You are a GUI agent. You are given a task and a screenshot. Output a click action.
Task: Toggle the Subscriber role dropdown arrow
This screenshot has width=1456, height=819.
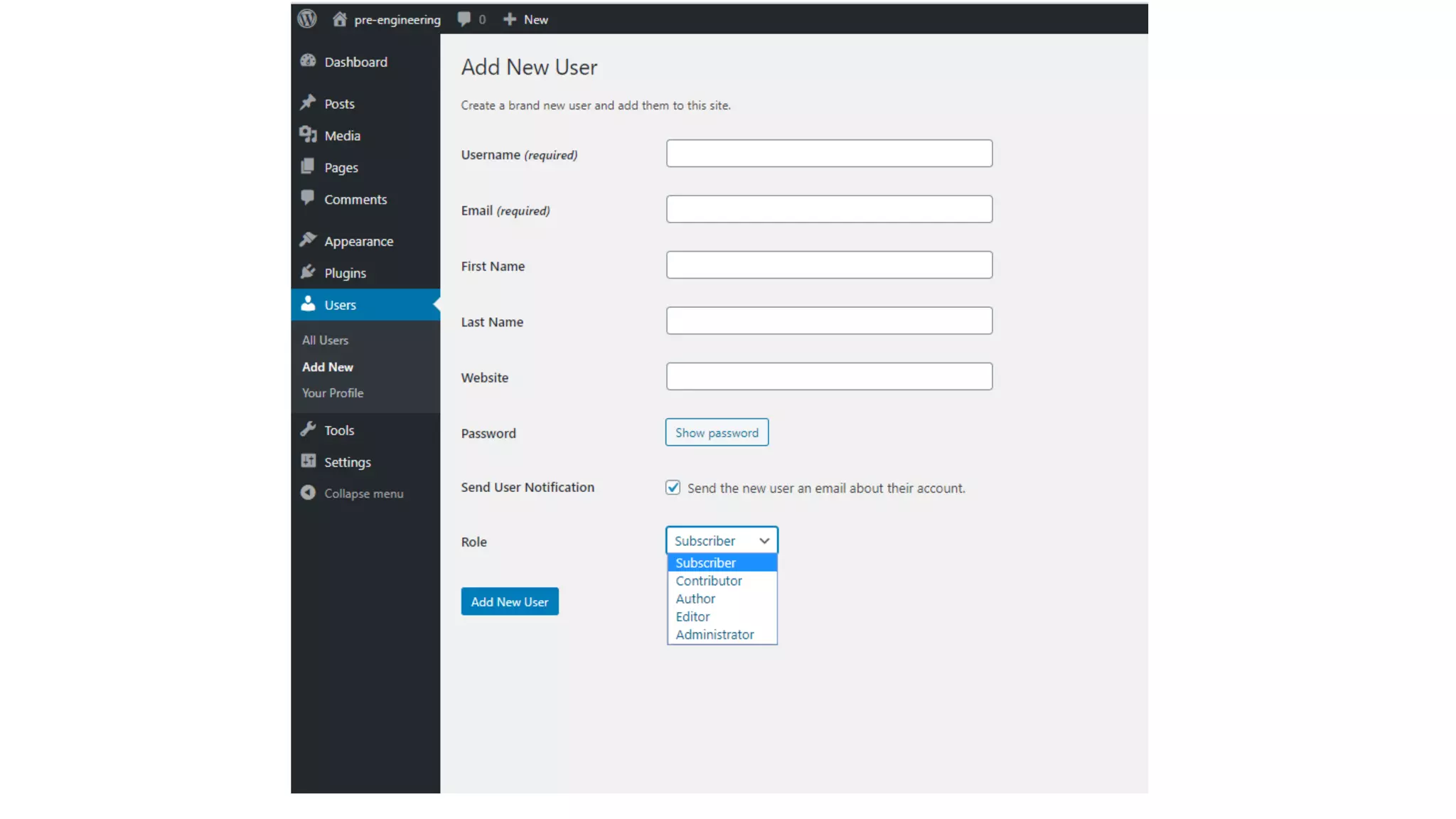coord(764,541)
